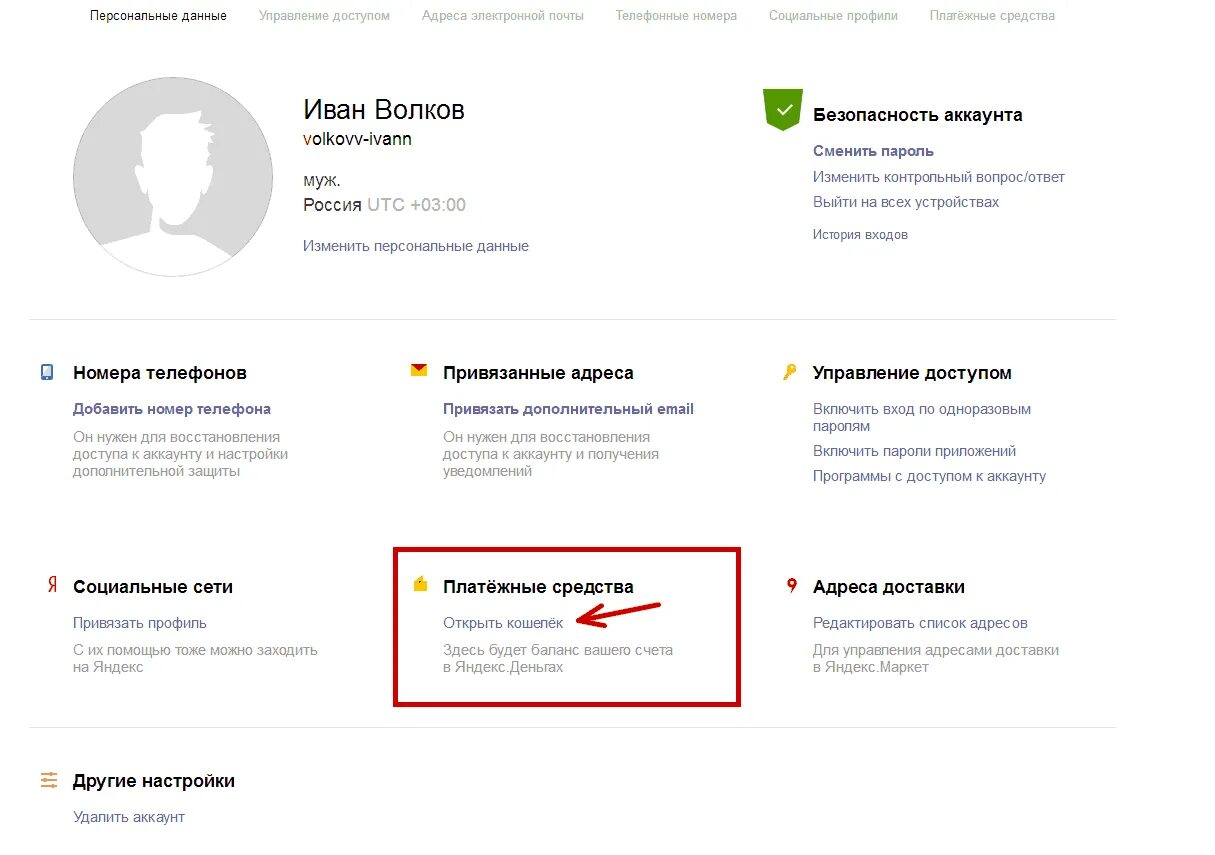This screenshot has width=1215, height=855.
Task: Click the yellow envelope icon beside Привязанные адреса
Action: (419, 370)
